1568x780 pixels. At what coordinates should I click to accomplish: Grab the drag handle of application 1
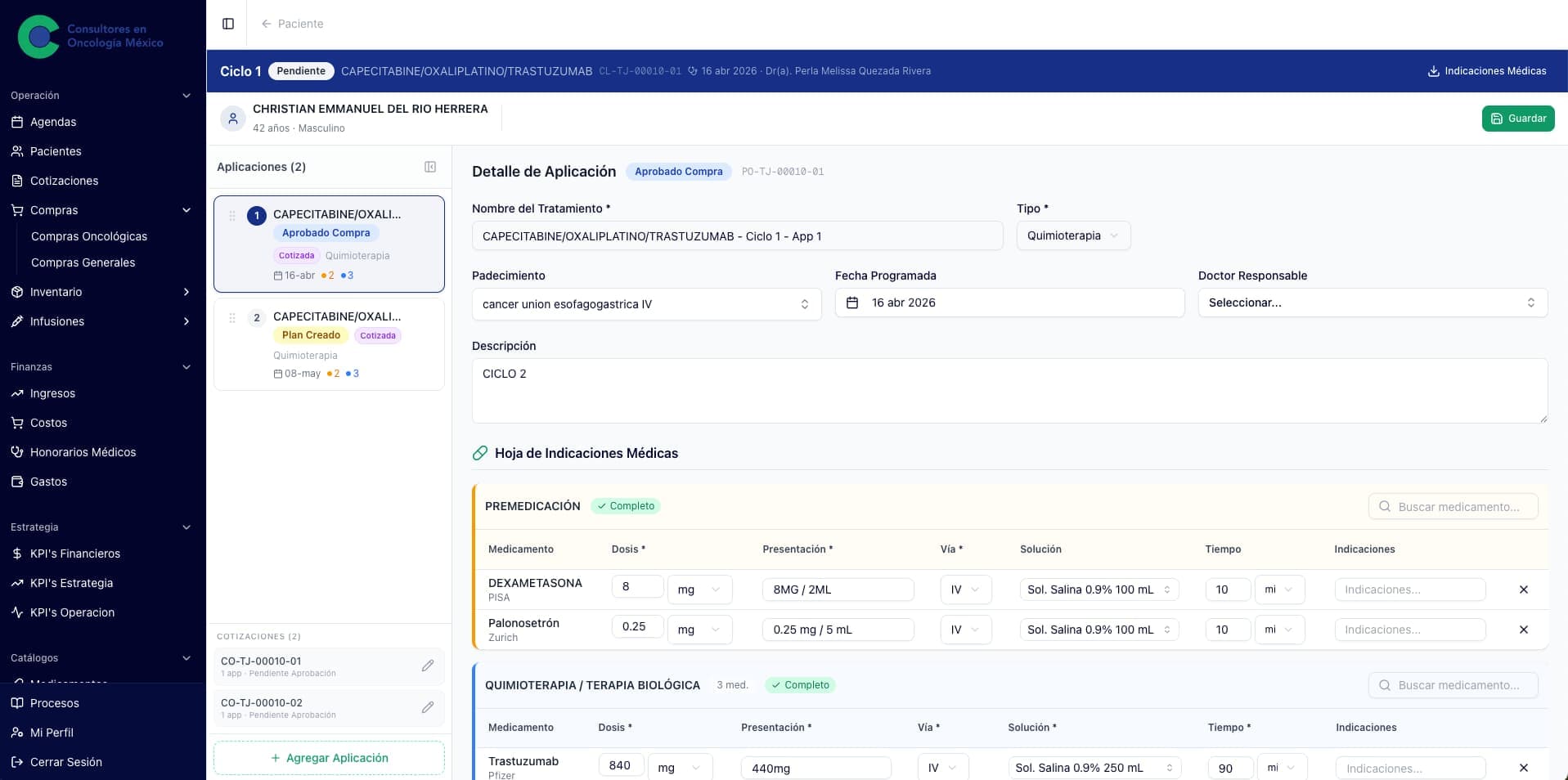coord(232,216)
